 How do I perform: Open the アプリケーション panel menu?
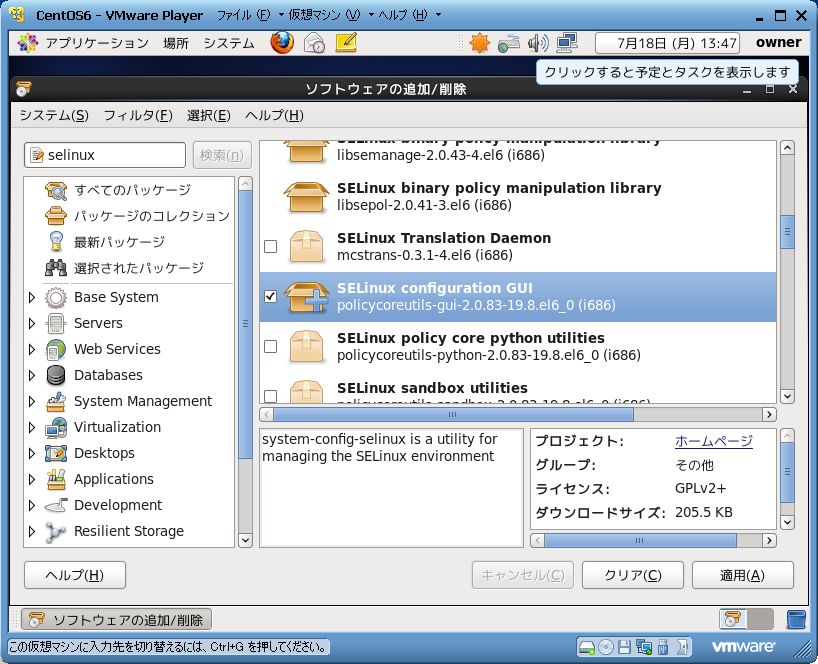tap(97, 43)
